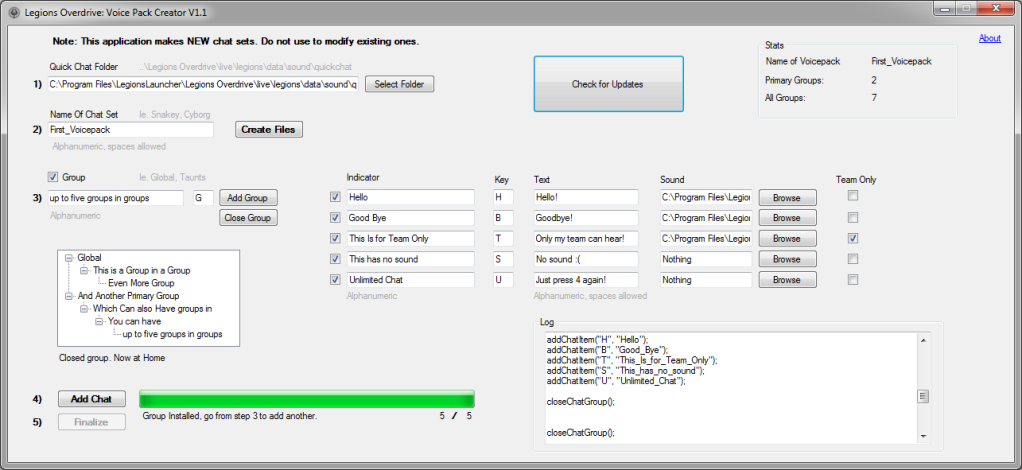Minimize the Voice Pack Creator window
1022x470 pixels.
(x=944, y=8)
